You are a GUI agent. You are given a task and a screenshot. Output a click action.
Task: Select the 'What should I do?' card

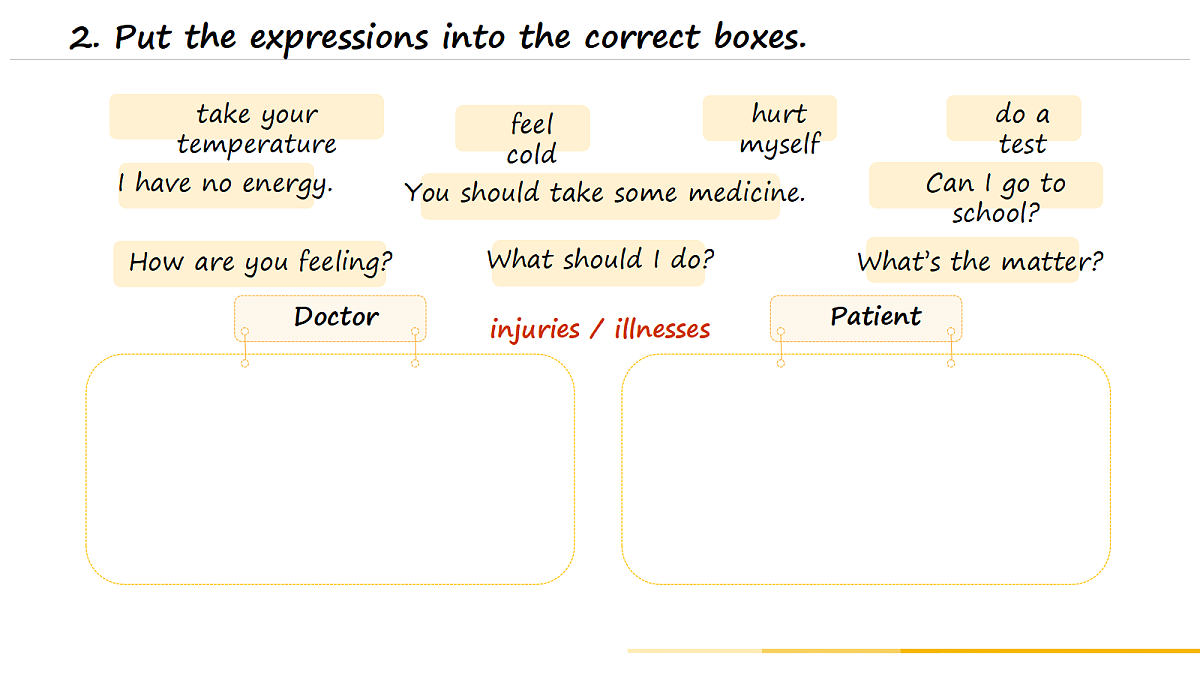pyautogui.click(x=598, y=262)
